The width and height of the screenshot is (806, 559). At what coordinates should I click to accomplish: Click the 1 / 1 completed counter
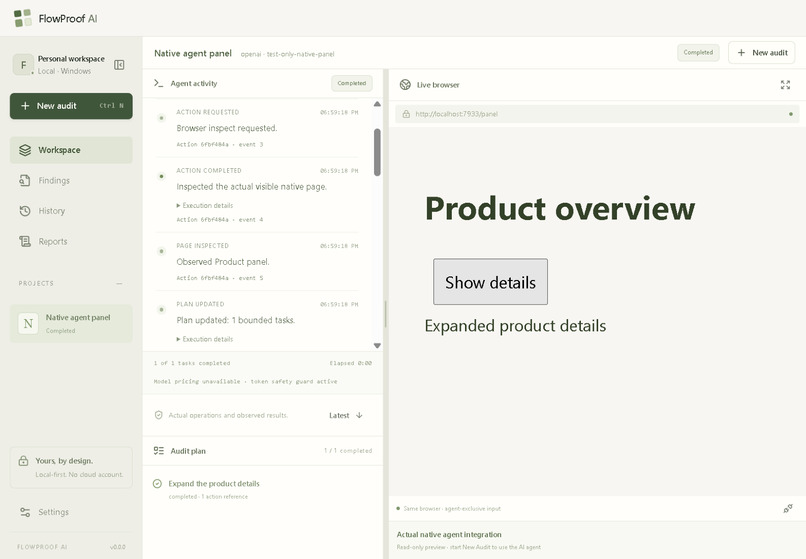348,450
